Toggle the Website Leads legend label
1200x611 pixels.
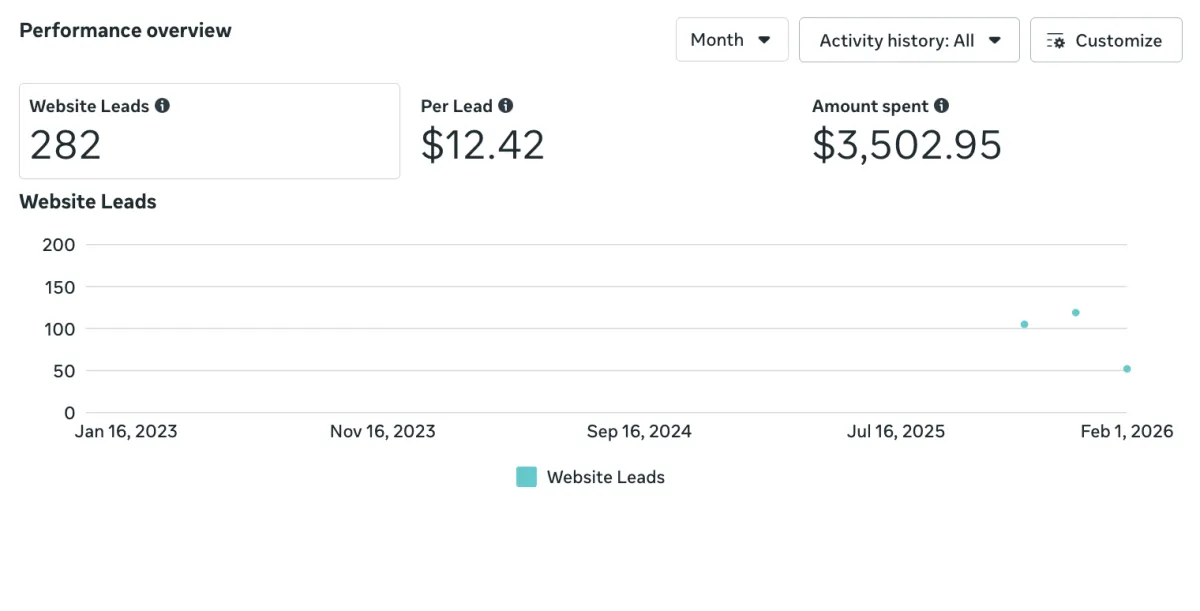(x=605, y=477)
